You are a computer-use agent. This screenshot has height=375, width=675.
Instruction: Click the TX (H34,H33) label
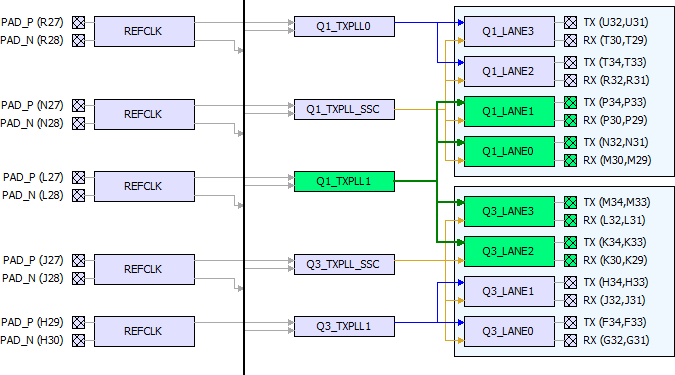click(616, 282)
